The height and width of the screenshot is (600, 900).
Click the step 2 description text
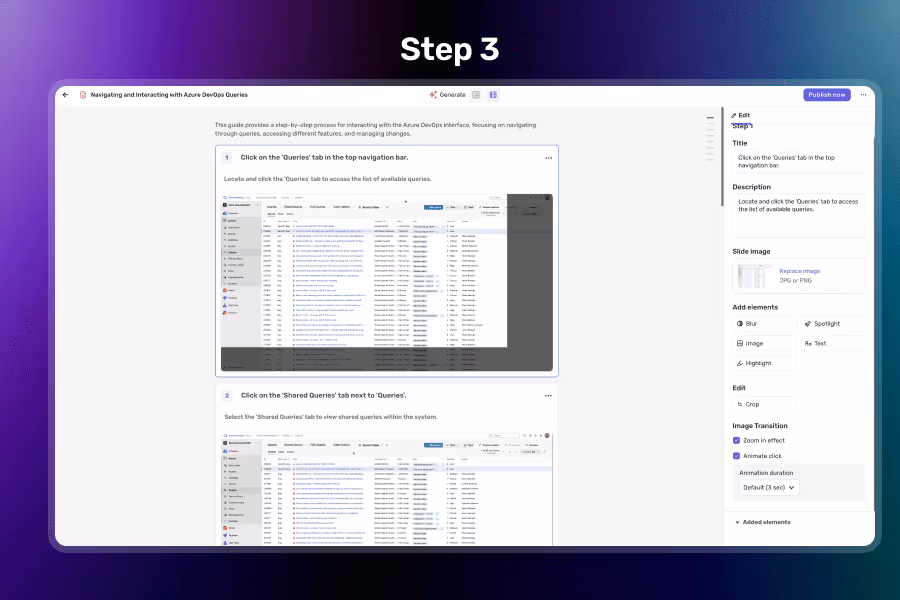coord(331,417)
